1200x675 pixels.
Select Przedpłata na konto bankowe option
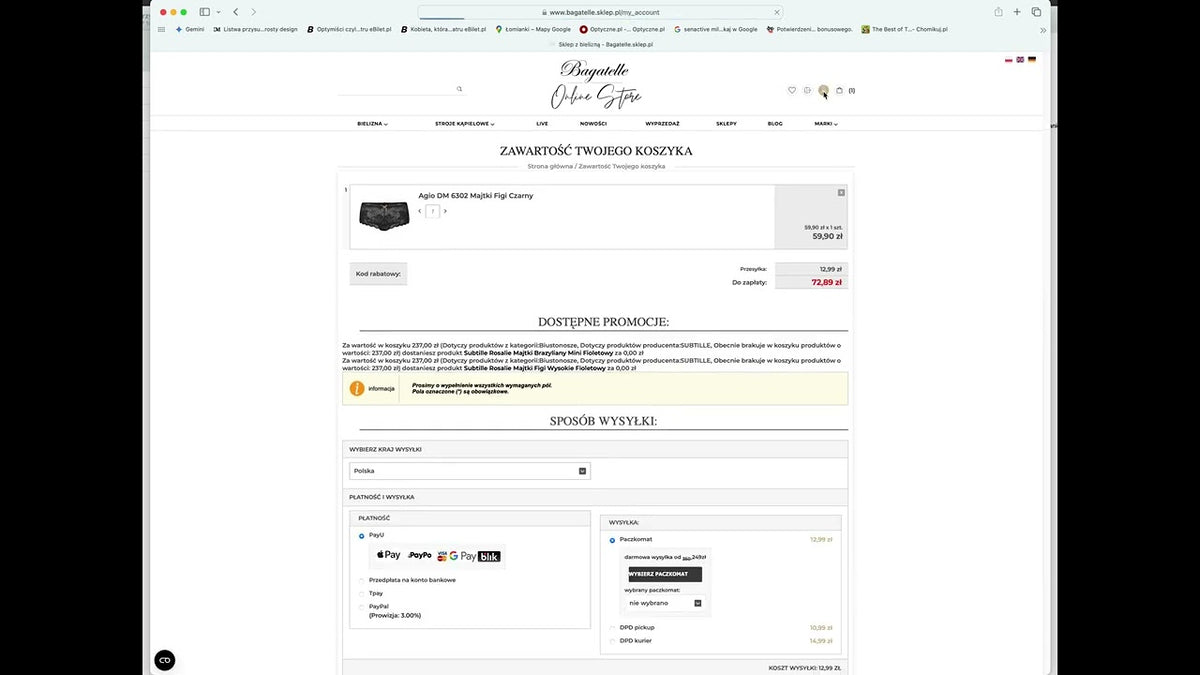point(362,580)
